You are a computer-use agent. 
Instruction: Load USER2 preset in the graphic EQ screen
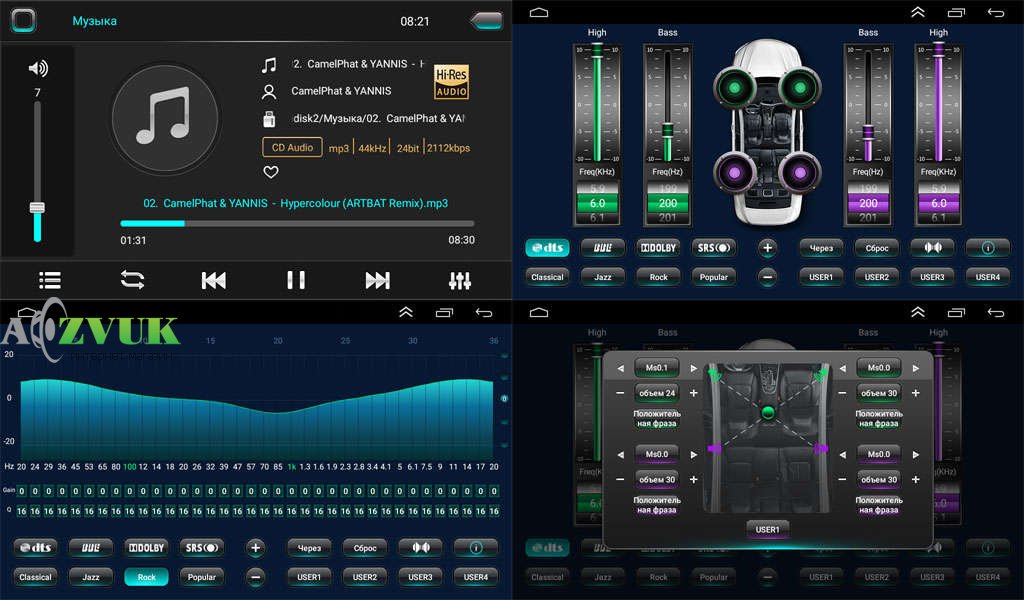click(365, 577)
